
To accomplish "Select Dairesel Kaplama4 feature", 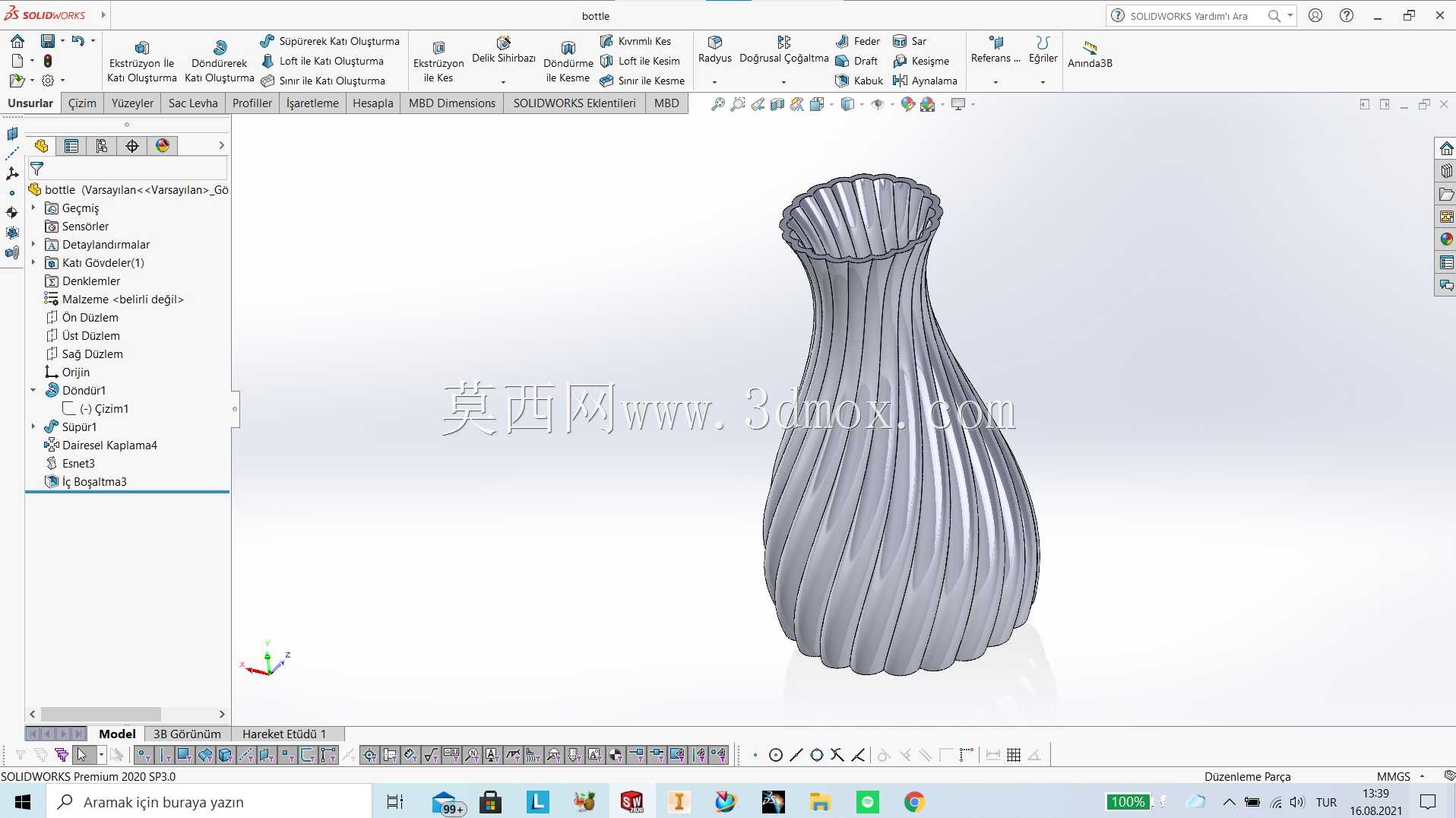I will pos(101,445).
